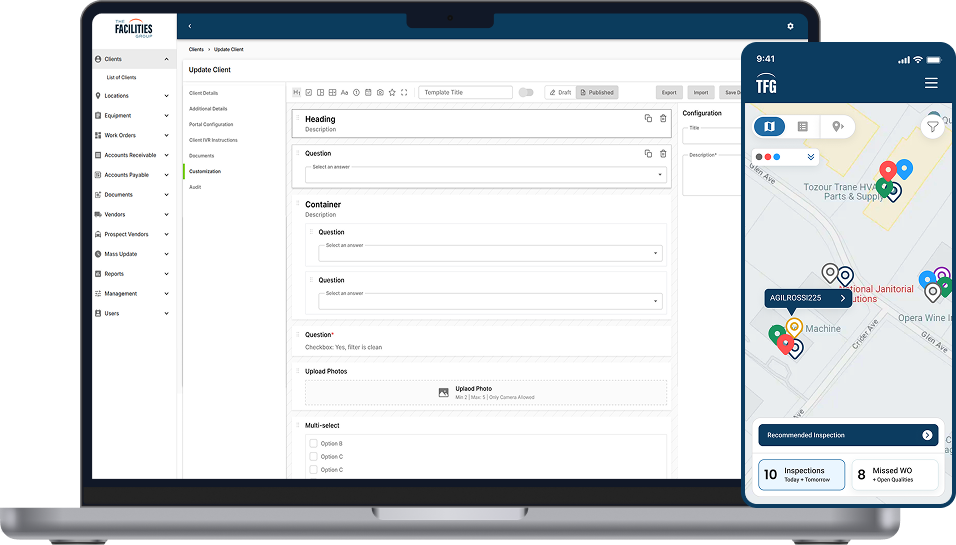Switch to map view in mobile app
This screenshot has height=545, width=956.
tap(769, 126)
